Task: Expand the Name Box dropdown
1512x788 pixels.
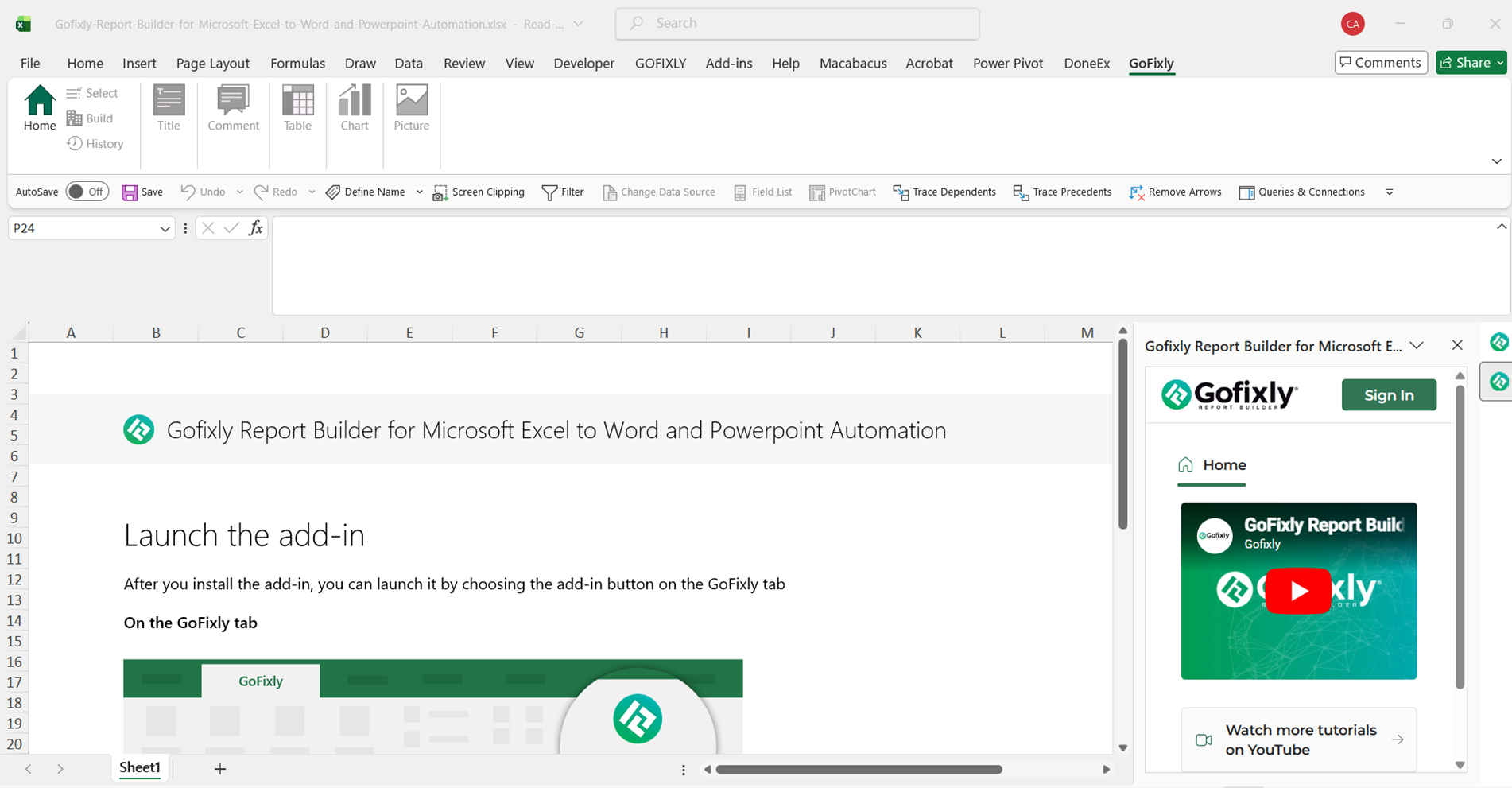Action: pos(165,229)
